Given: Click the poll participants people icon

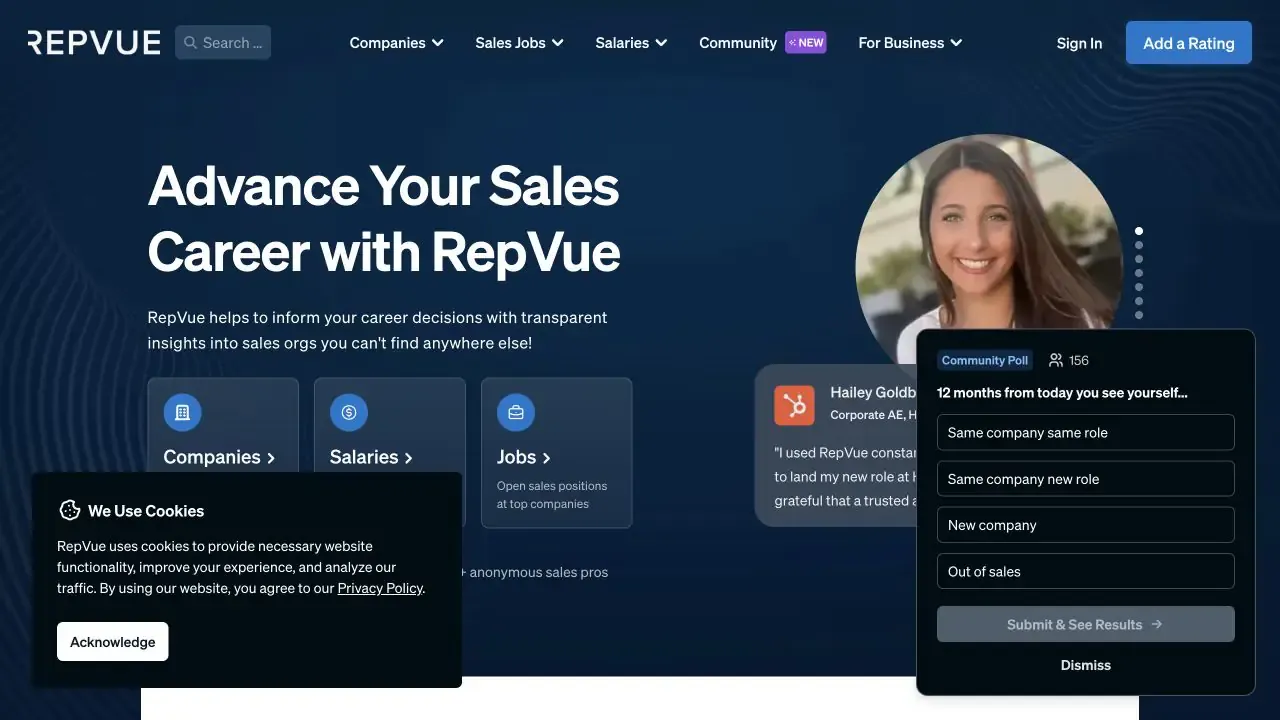Looking at the screenshot, I should tap(1056, 360).
